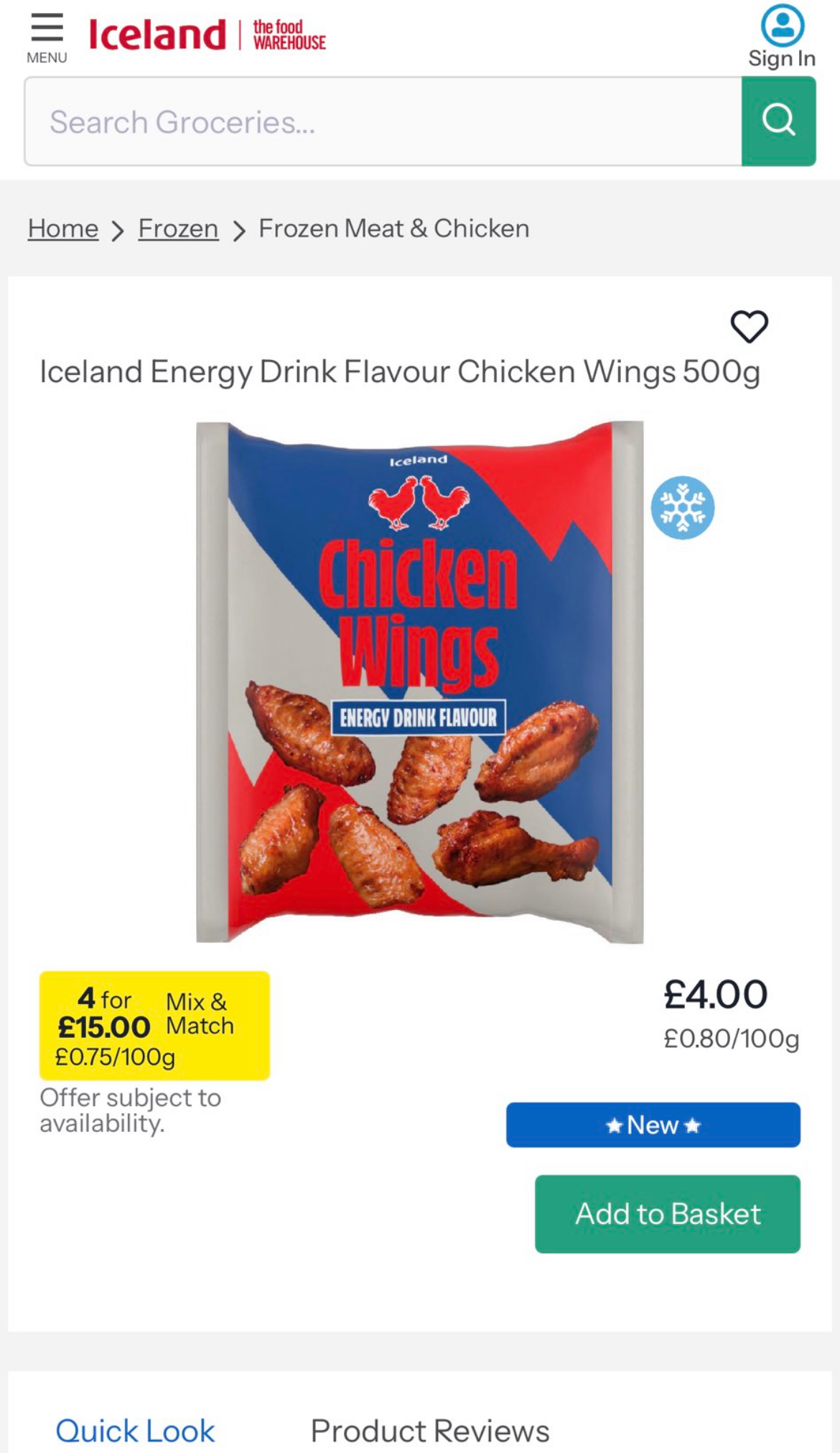Switch to the Quick Look tab
840x1453 pixels.
point(135,1431)
